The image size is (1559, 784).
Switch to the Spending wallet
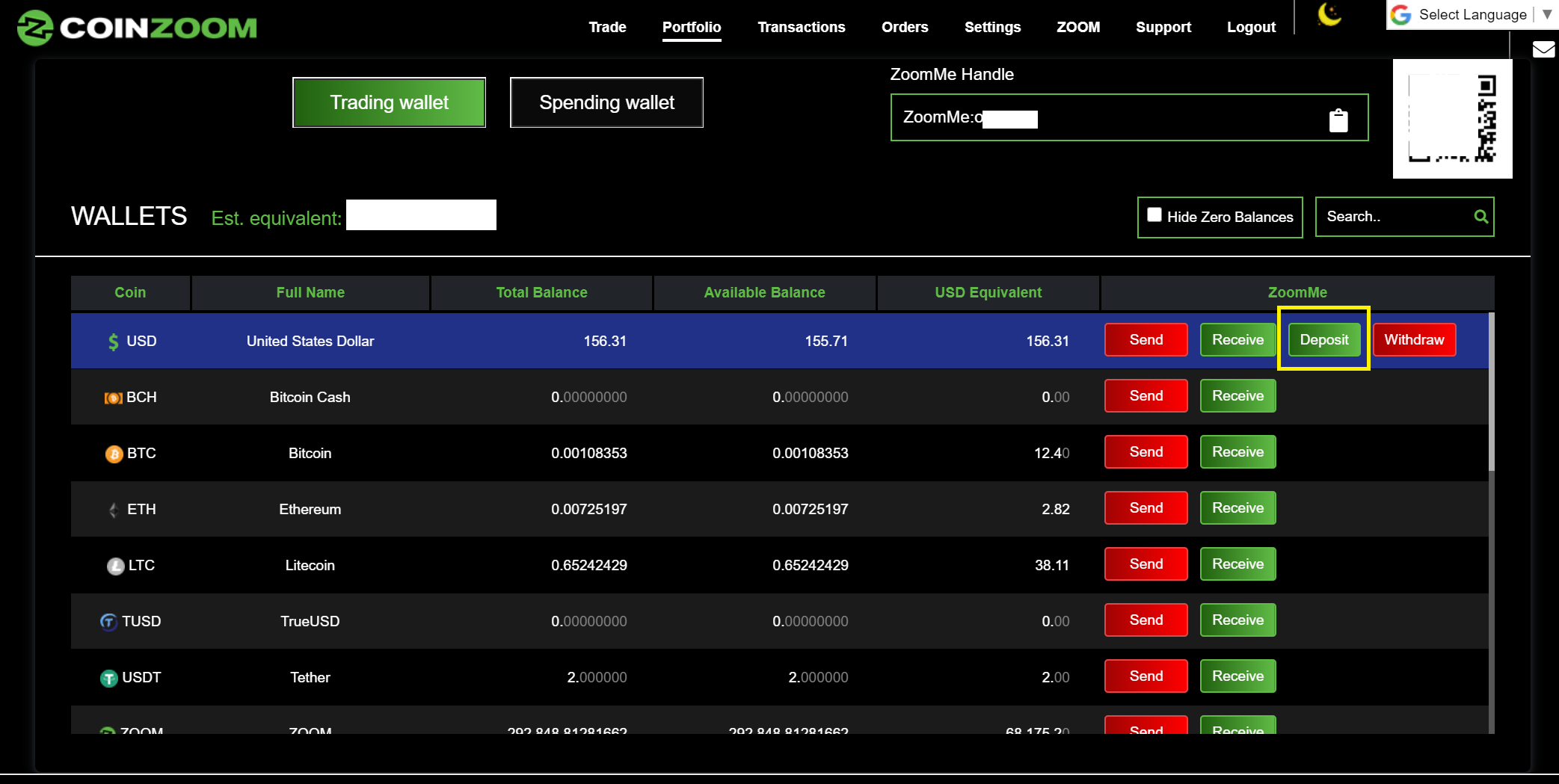point(606,102)
